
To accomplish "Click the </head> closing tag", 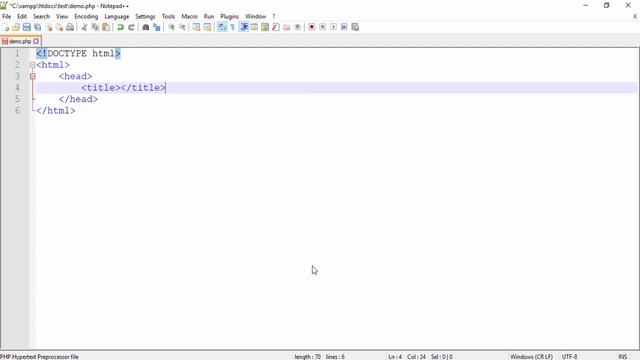I will [78, 99].
